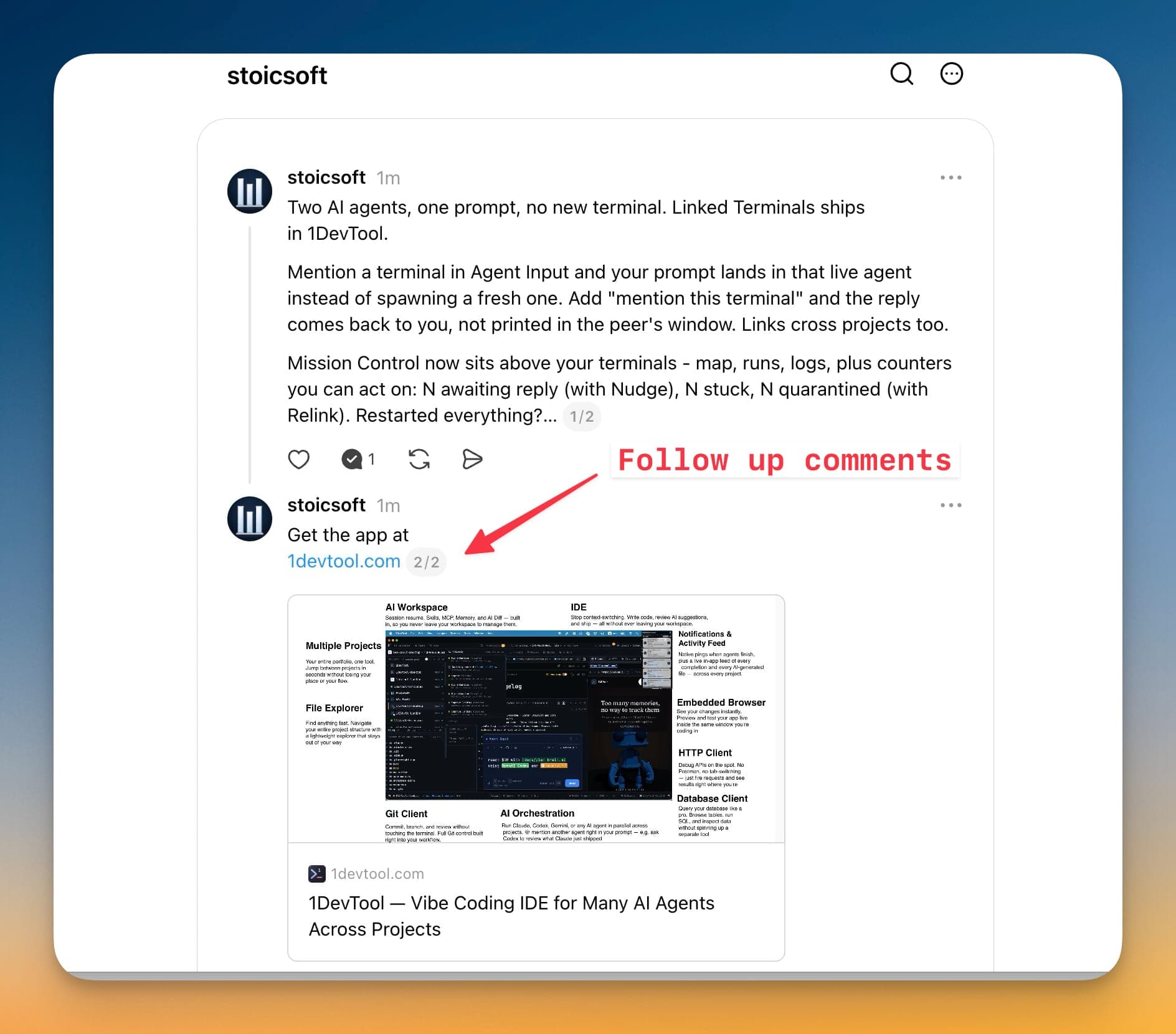Like the first post with heart icon
The height and width of the screenshot is (1034, 1176).
(x=299, y=460)
